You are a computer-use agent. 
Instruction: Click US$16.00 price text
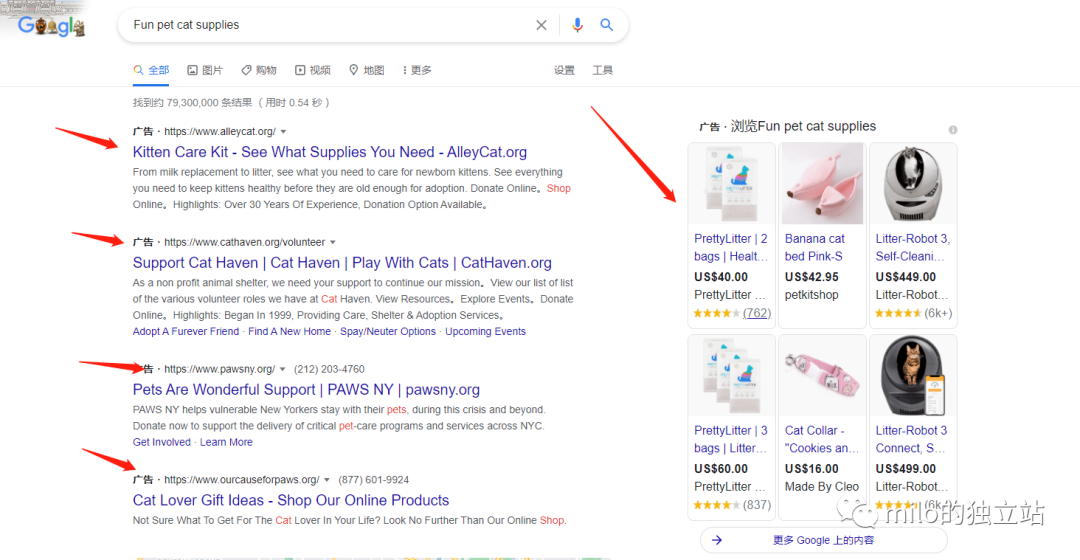[811, 469]
